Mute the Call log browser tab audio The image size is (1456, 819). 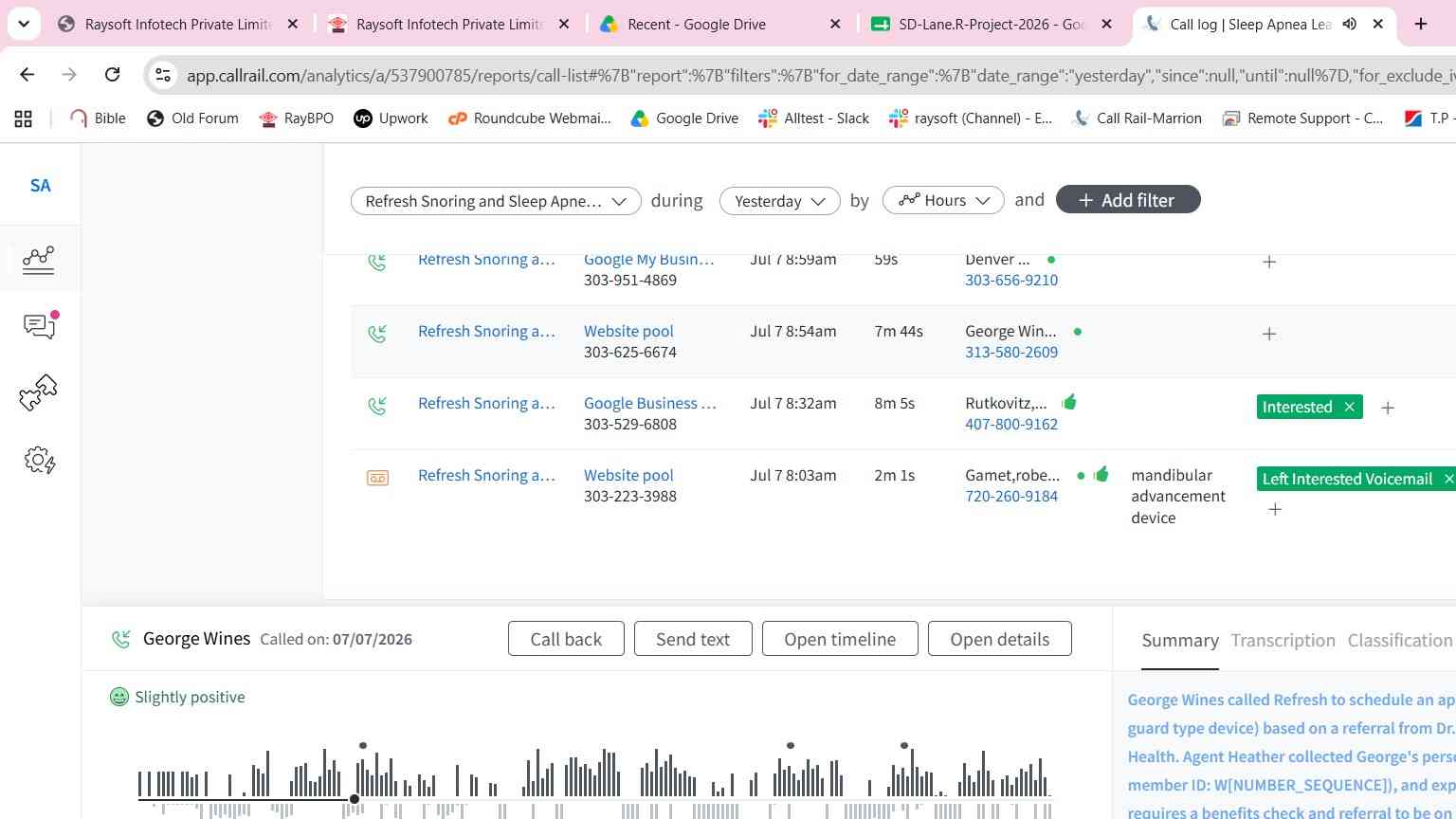pyautogui.click(x=1350, y=24)
